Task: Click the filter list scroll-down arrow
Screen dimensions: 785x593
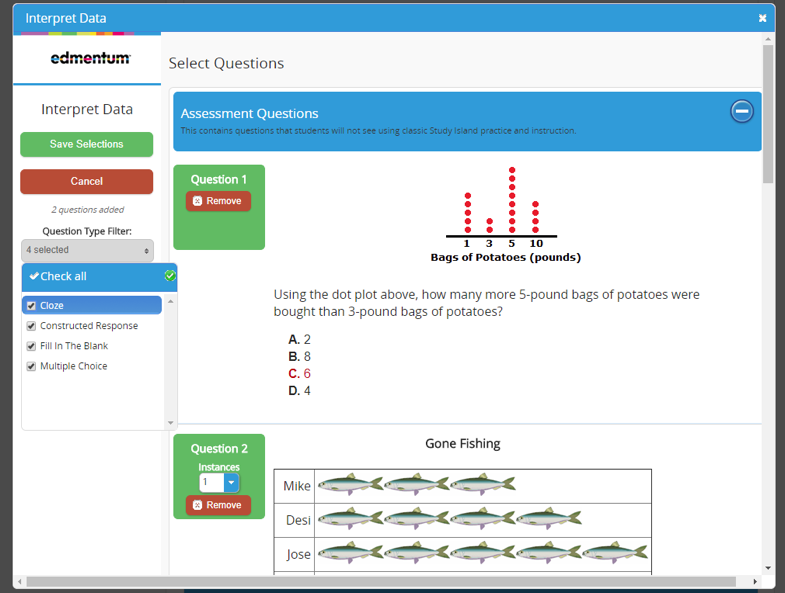Action: click(x=171, y=423)
